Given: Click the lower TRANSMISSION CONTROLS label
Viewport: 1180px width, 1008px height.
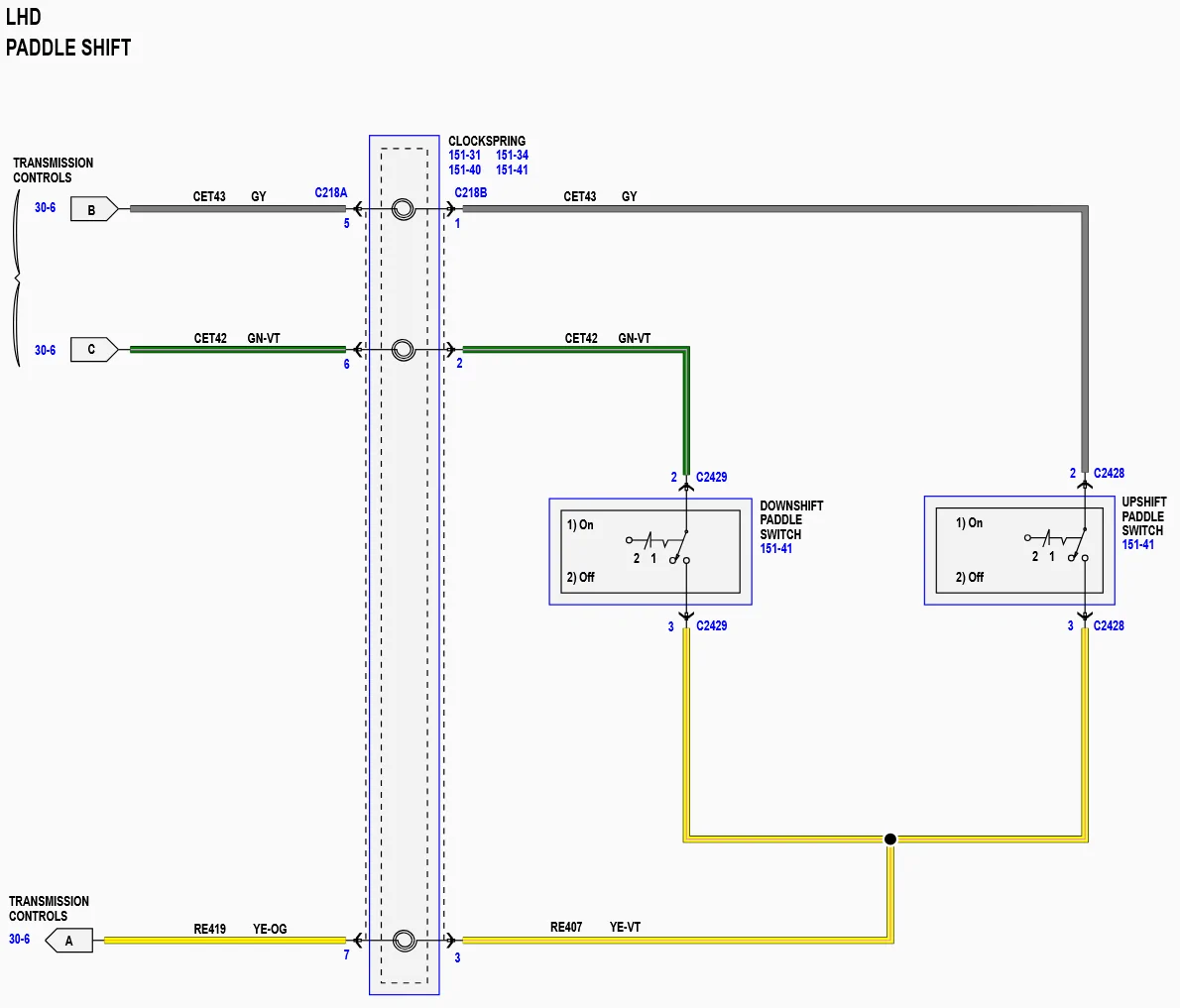Looking at the screenshot, I should point(49,909).
